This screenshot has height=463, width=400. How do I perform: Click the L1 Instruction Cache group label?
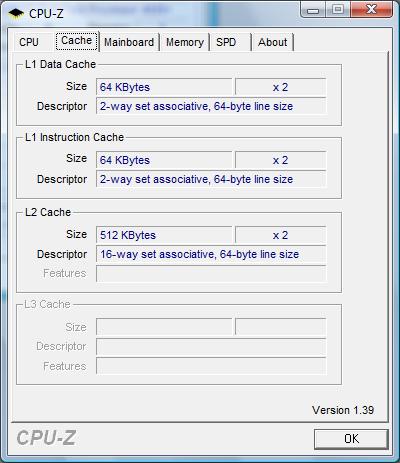tap(74, 137)
